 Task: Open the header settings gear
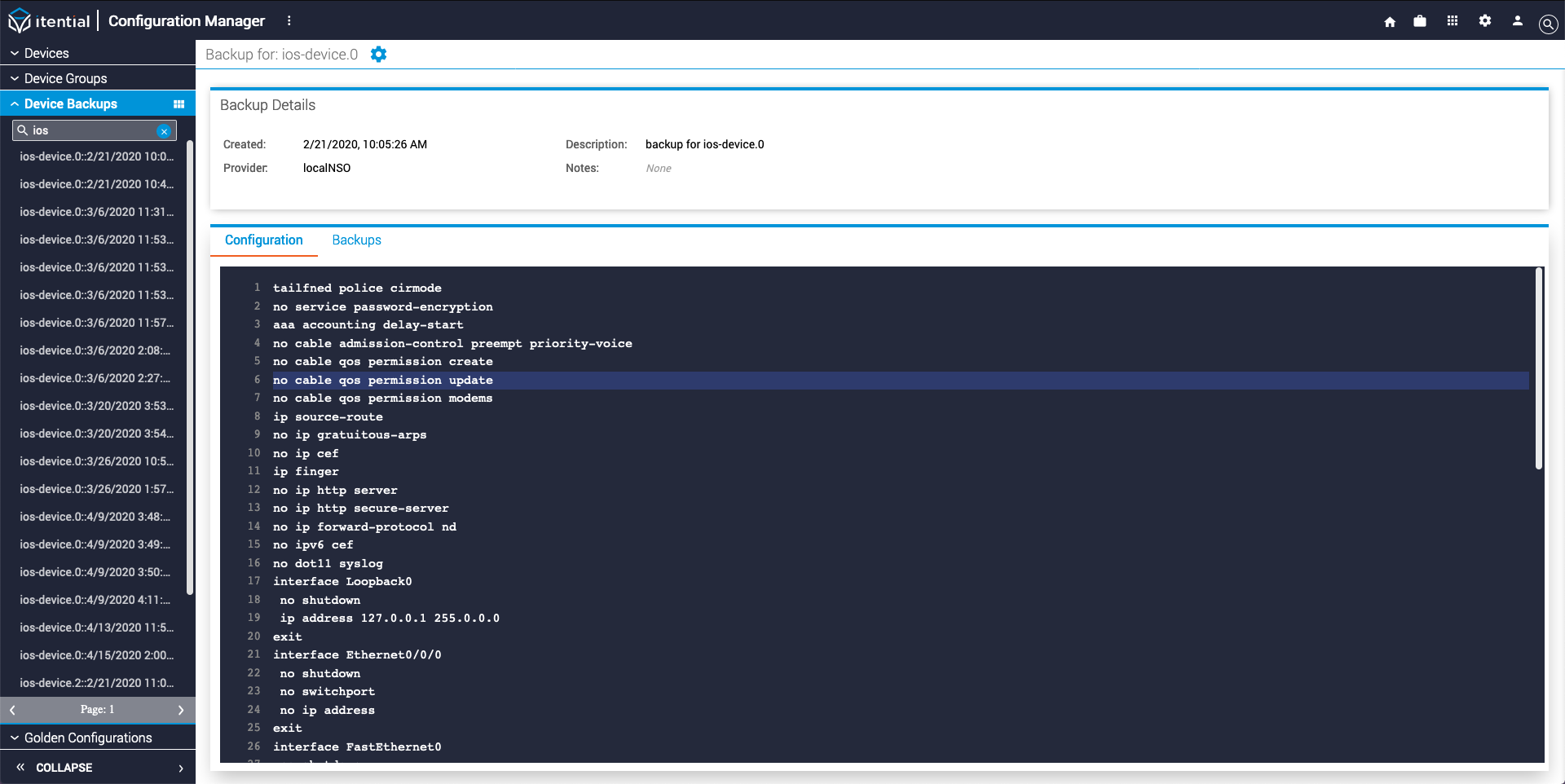click(1485, 21)
